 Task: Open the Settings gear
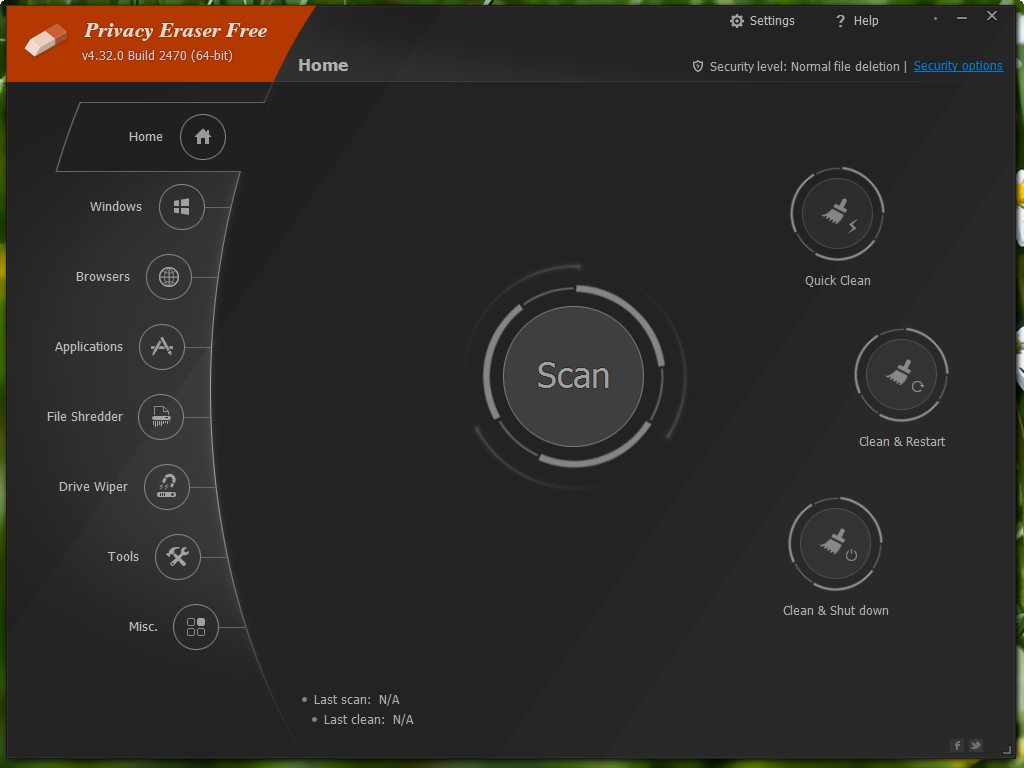(x=762, y=20)
